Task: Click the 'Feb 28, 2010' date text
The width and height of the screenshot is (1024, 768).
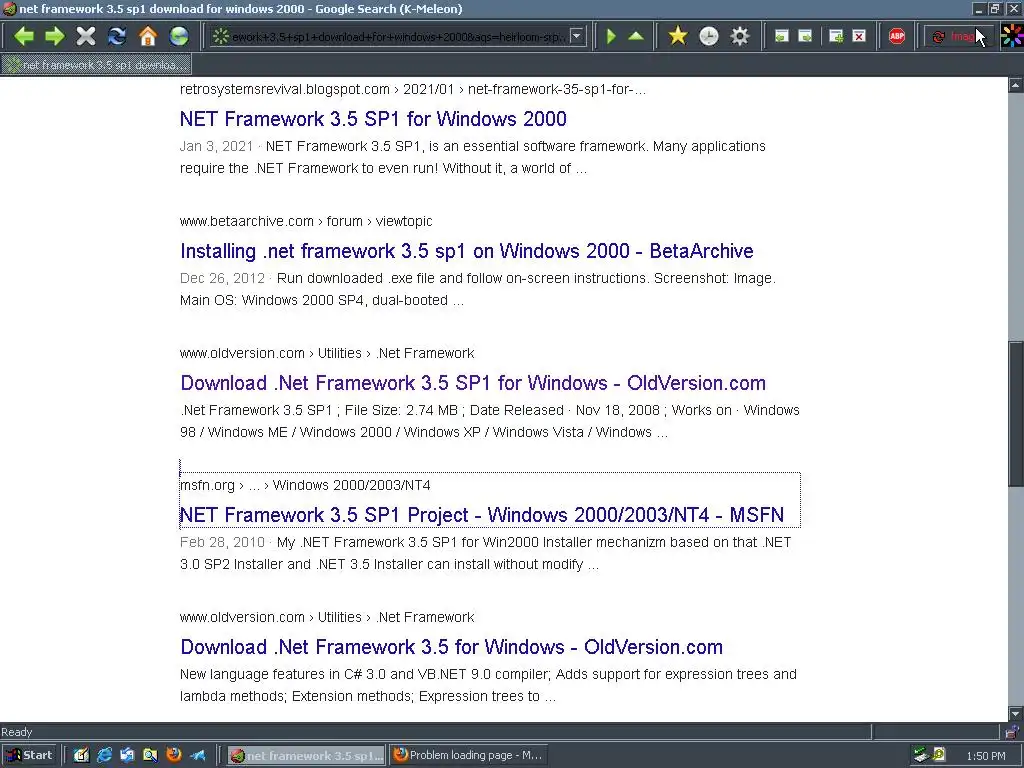Action: (222, 542)
